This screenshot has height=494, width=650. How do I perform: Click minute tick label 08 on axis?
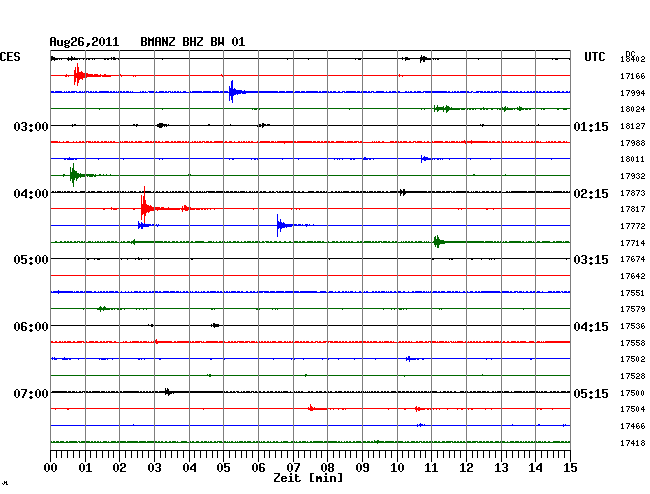(327, 468)
